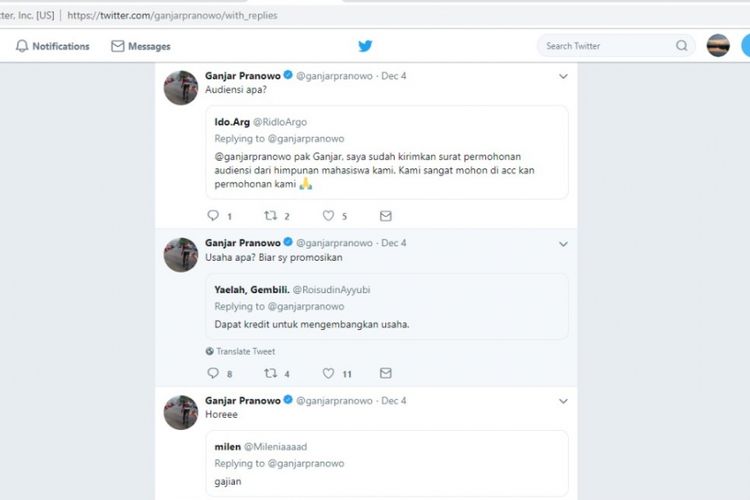Retweet the "Audiensi apa?" tweet
This screenshot has height=500, width=750.
[x=269, y=216]
